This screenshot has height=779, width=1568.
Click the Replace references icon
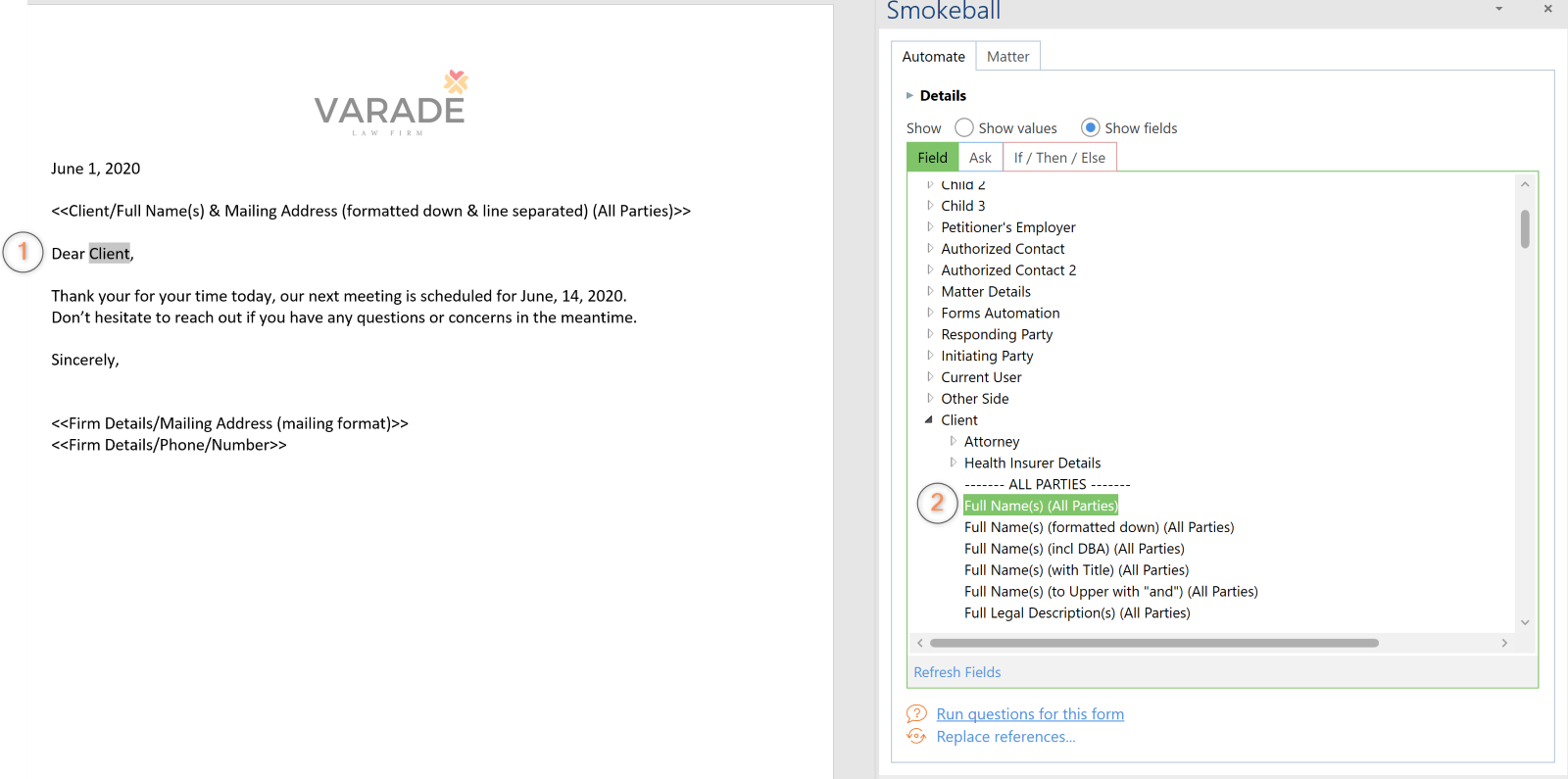pyautogui.click(x=916, y=736)
